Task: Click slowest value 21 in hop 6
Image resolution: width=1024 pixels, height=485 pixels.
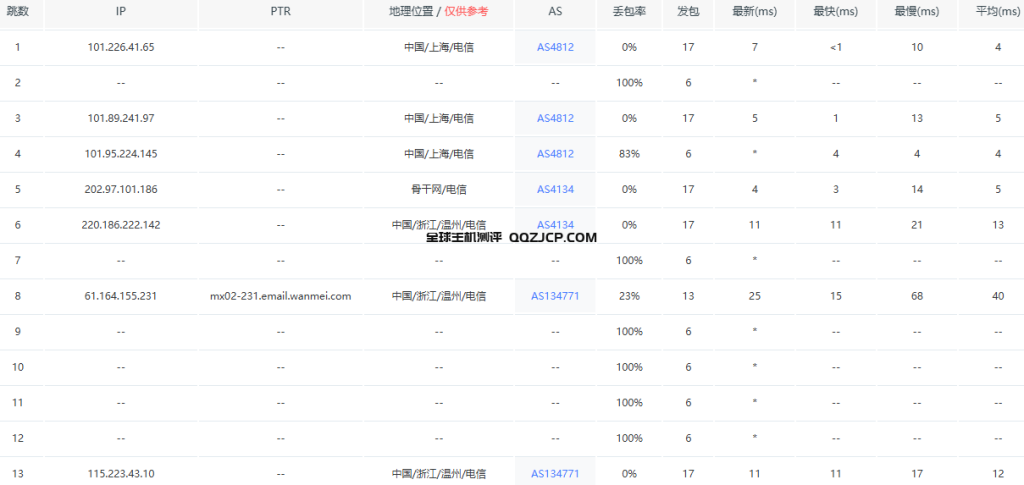Action: pyautogui.click(x=917, y=225)
